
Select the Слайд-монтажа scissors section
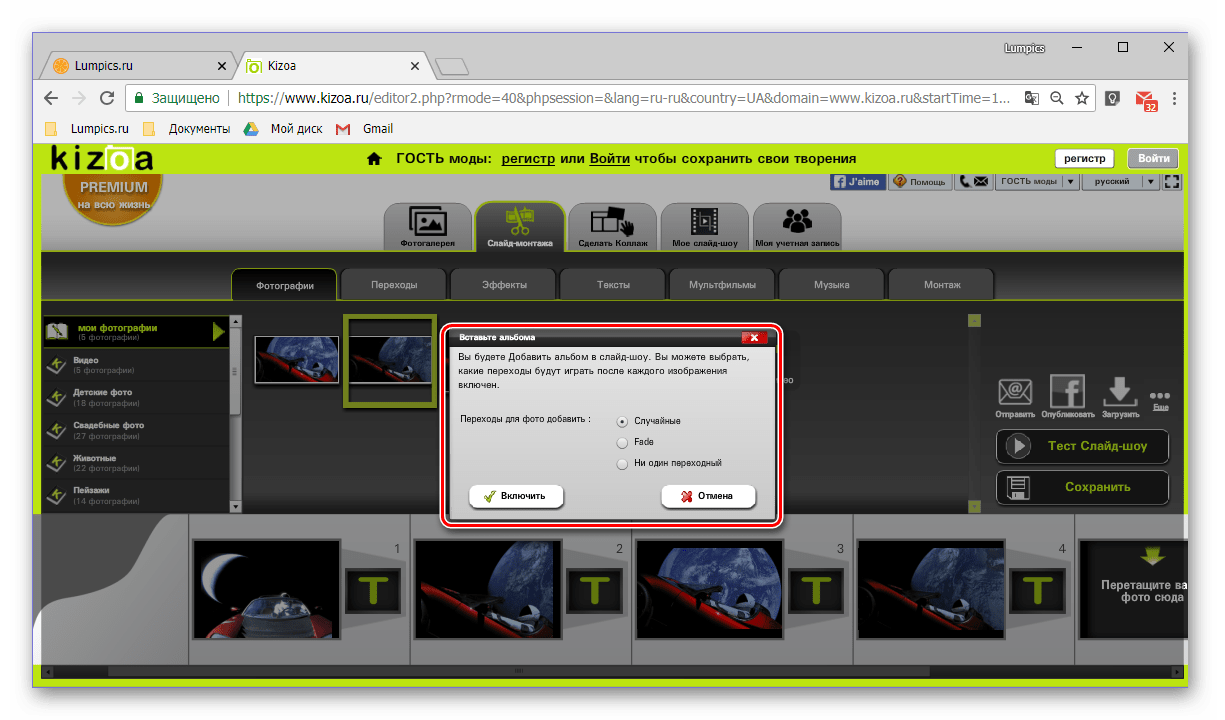tap(520, 226)
